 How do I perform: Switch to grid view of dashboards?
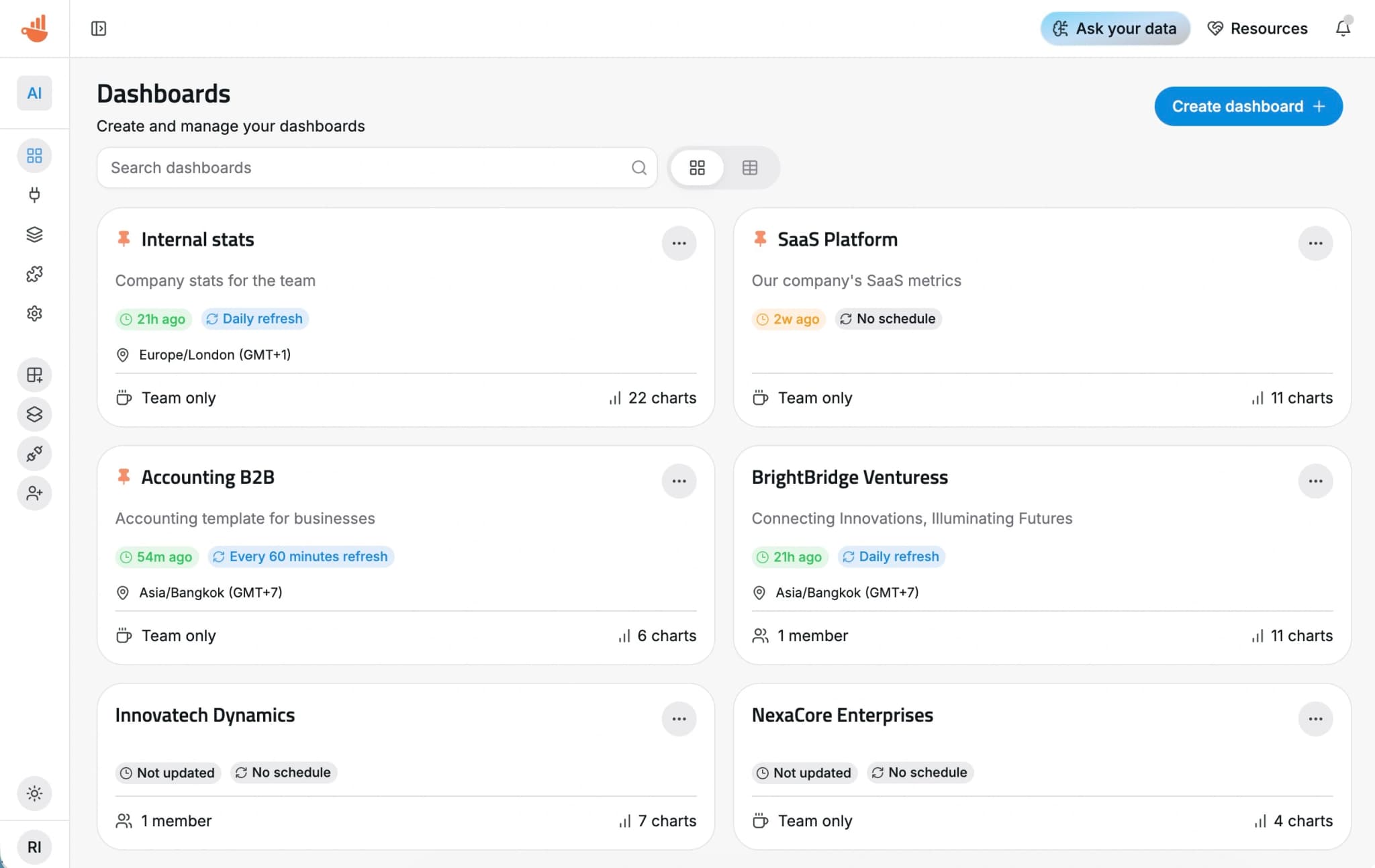698,167
